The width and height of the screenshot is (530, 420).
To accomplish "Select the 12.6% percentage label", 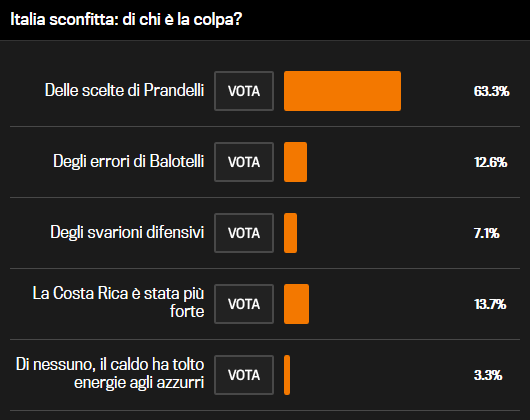I will [490, 162].
